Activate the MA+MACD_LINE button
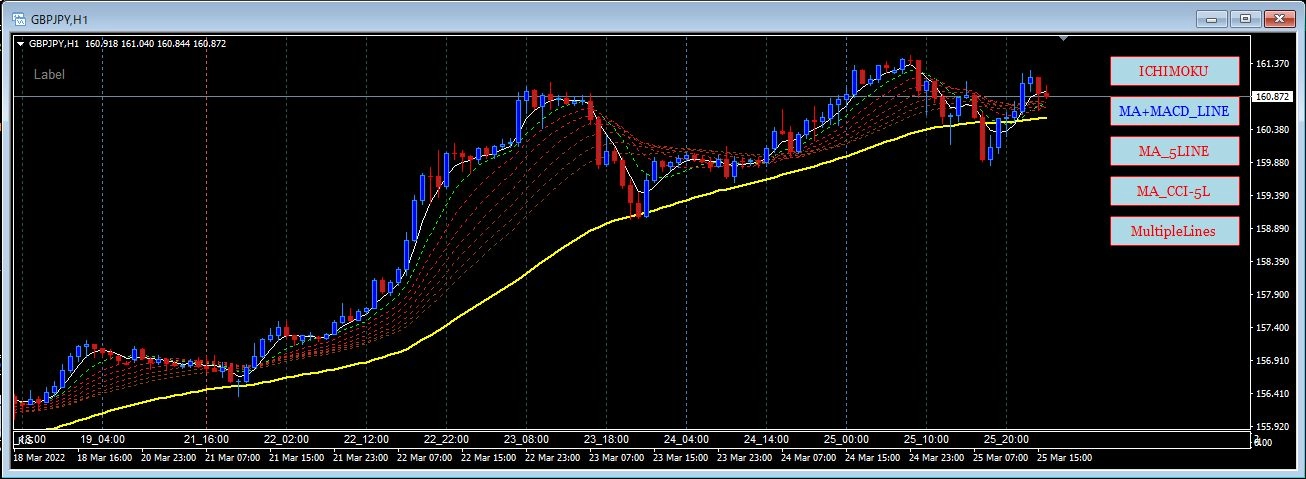The image size is (1306, 479). coord(1174,111)
